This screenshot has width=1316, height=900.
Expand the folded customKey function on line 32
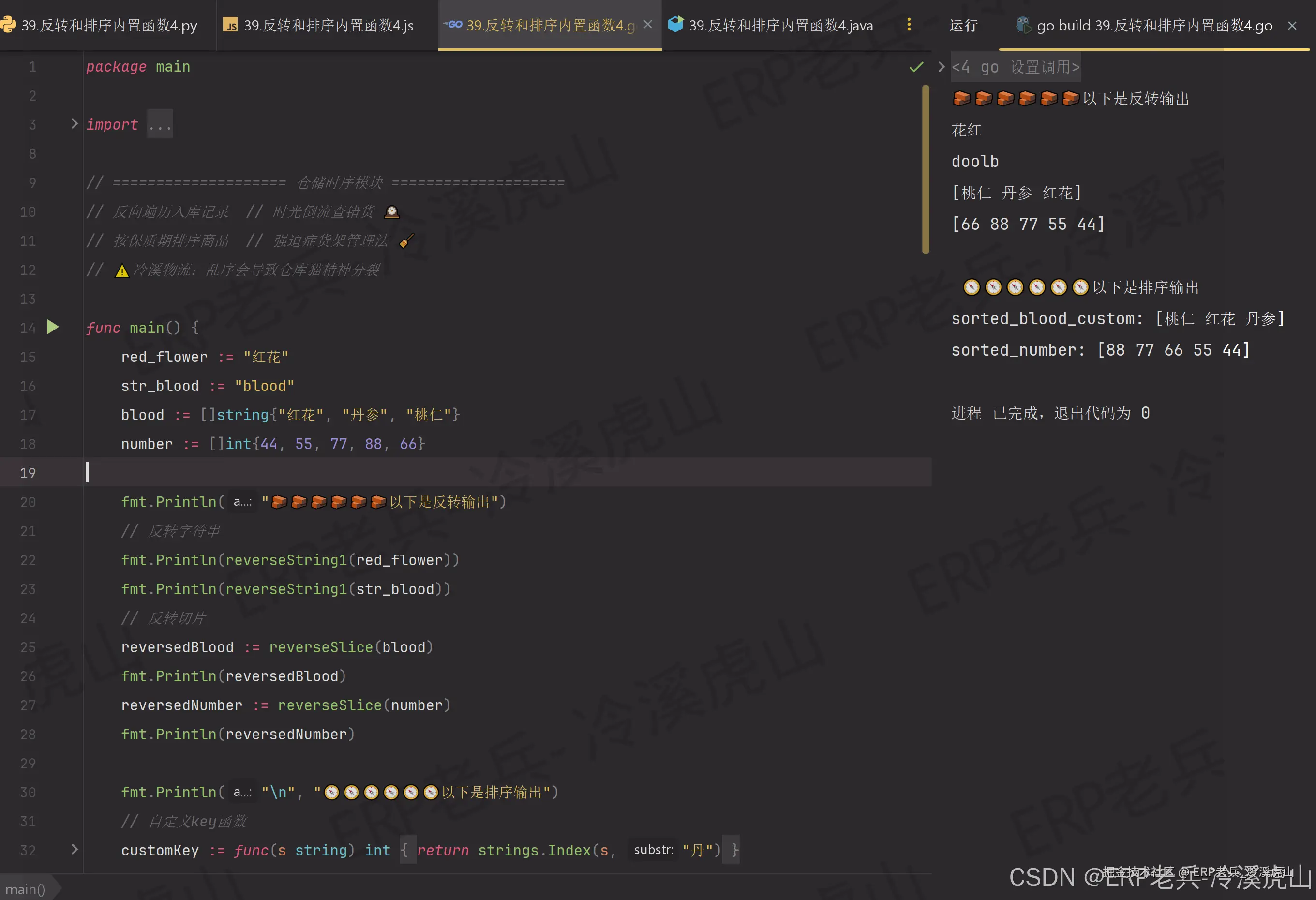click(74, 849)
